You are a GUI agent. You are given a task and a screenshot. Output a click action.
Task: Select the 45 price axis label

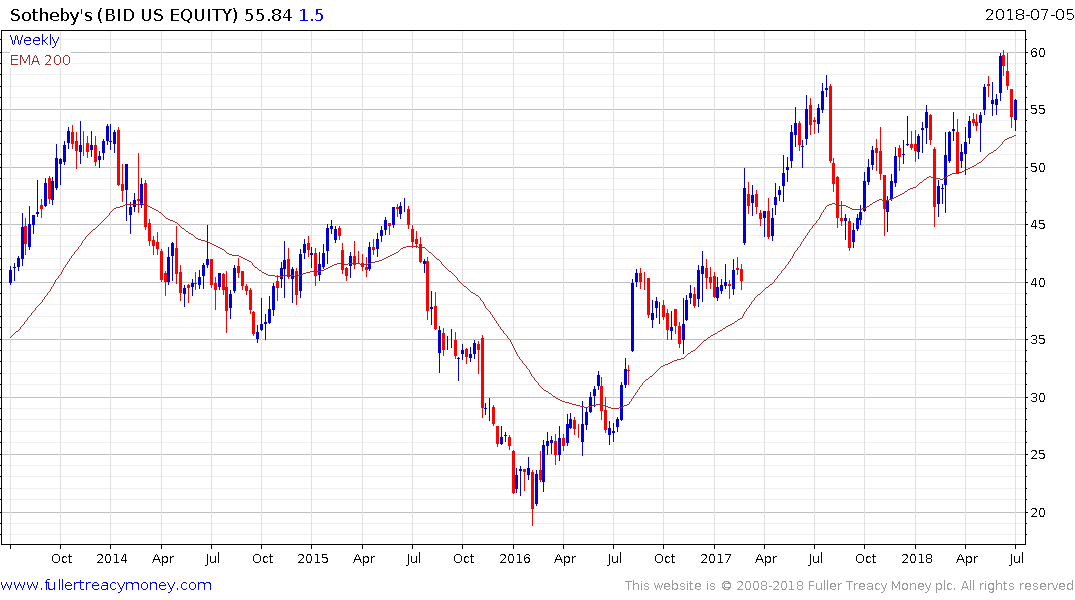[x=1037, y=225]
